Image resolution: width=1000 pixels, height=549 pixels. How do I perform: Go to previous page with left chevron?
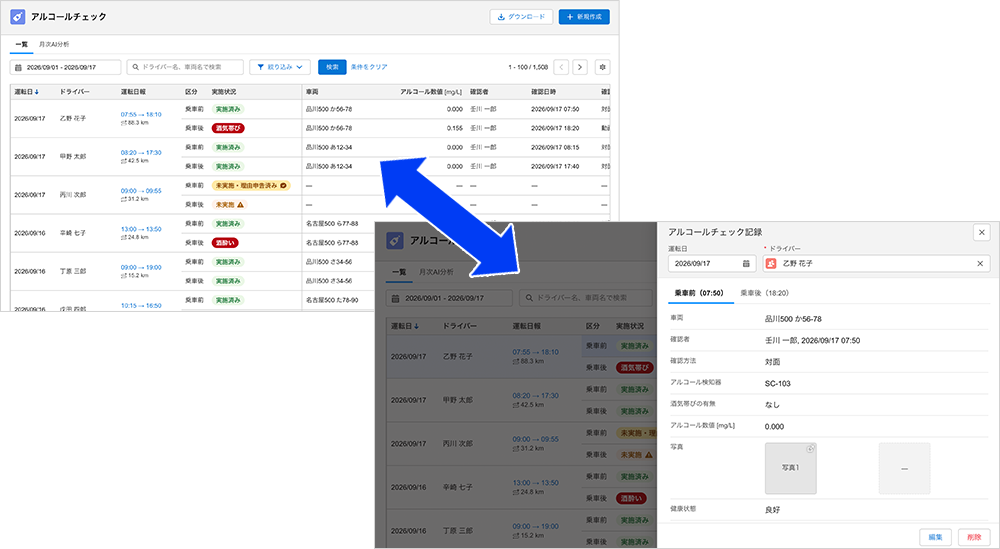pyautogui.click(x=561, y=67)
